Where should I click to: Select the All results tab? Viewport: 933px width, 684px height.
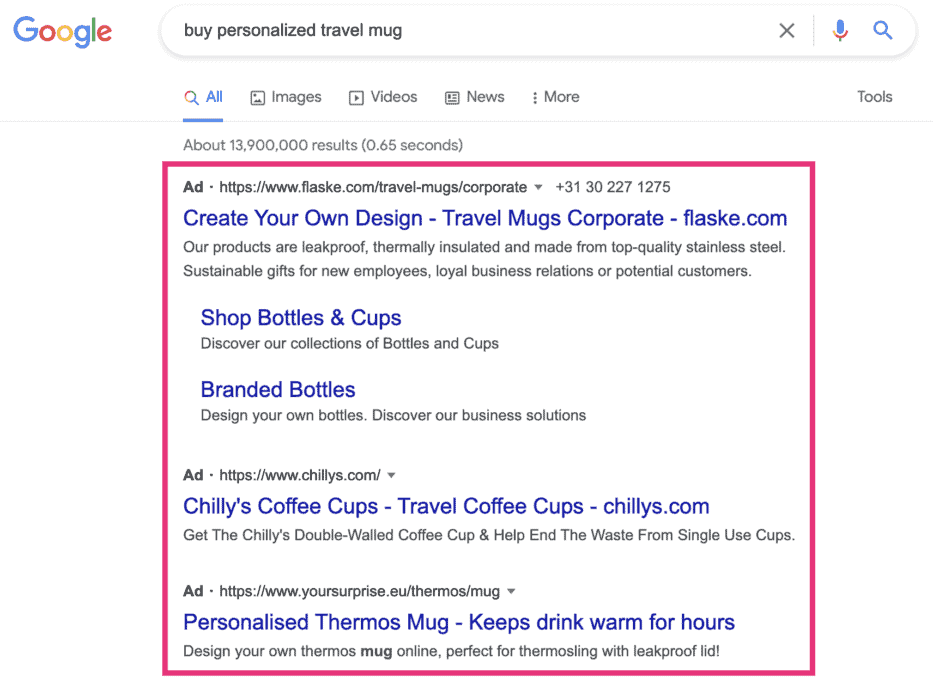pos(203,97)
